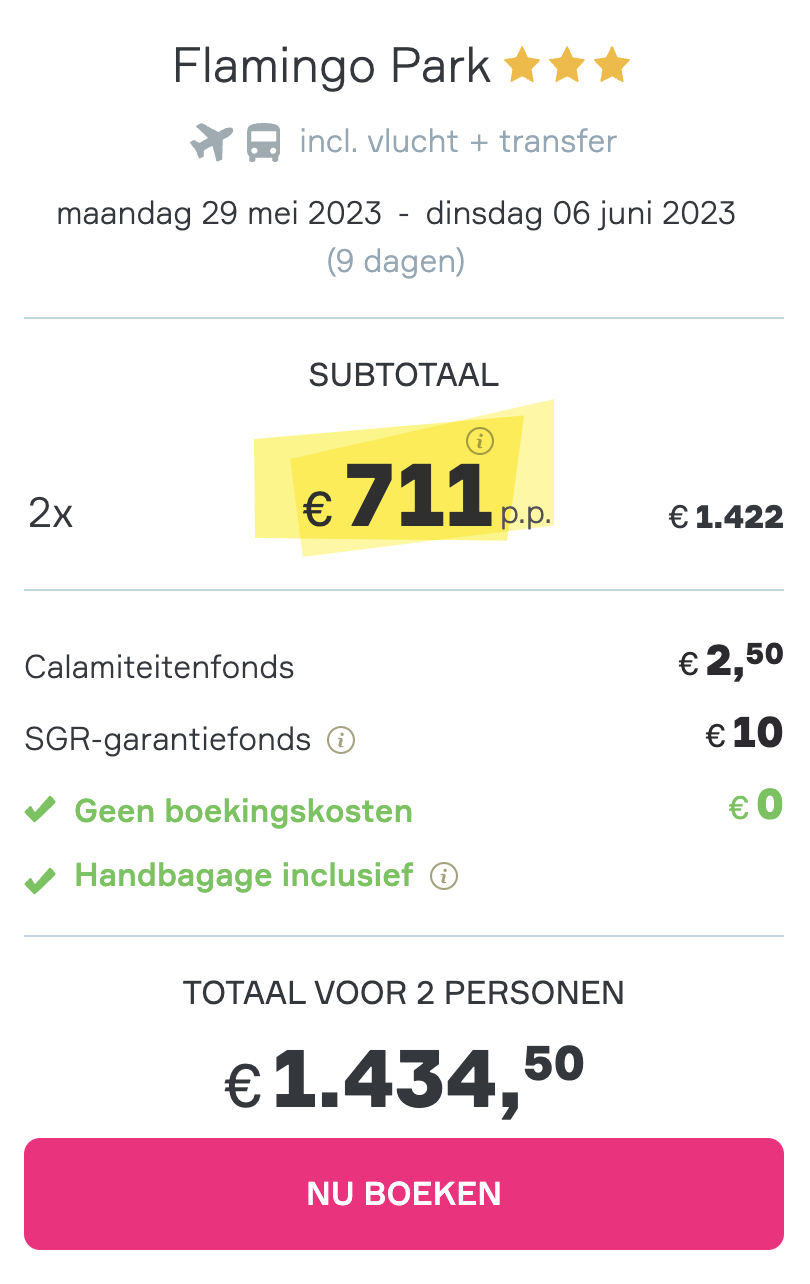Click the airplane flight icon

click(x=211, y=142)
